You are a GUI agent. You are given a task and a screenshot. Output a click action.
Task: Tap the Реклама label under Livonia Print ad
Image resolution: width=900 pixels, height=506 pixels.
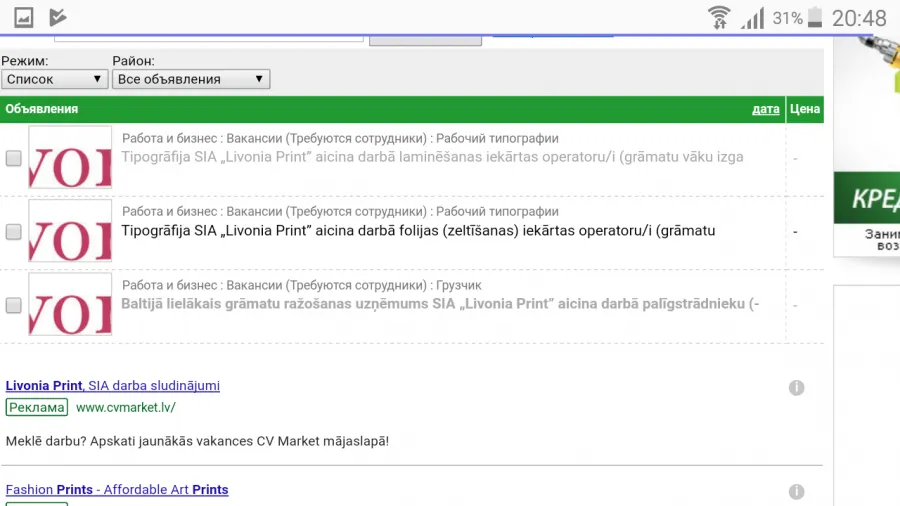click(37, 407)
